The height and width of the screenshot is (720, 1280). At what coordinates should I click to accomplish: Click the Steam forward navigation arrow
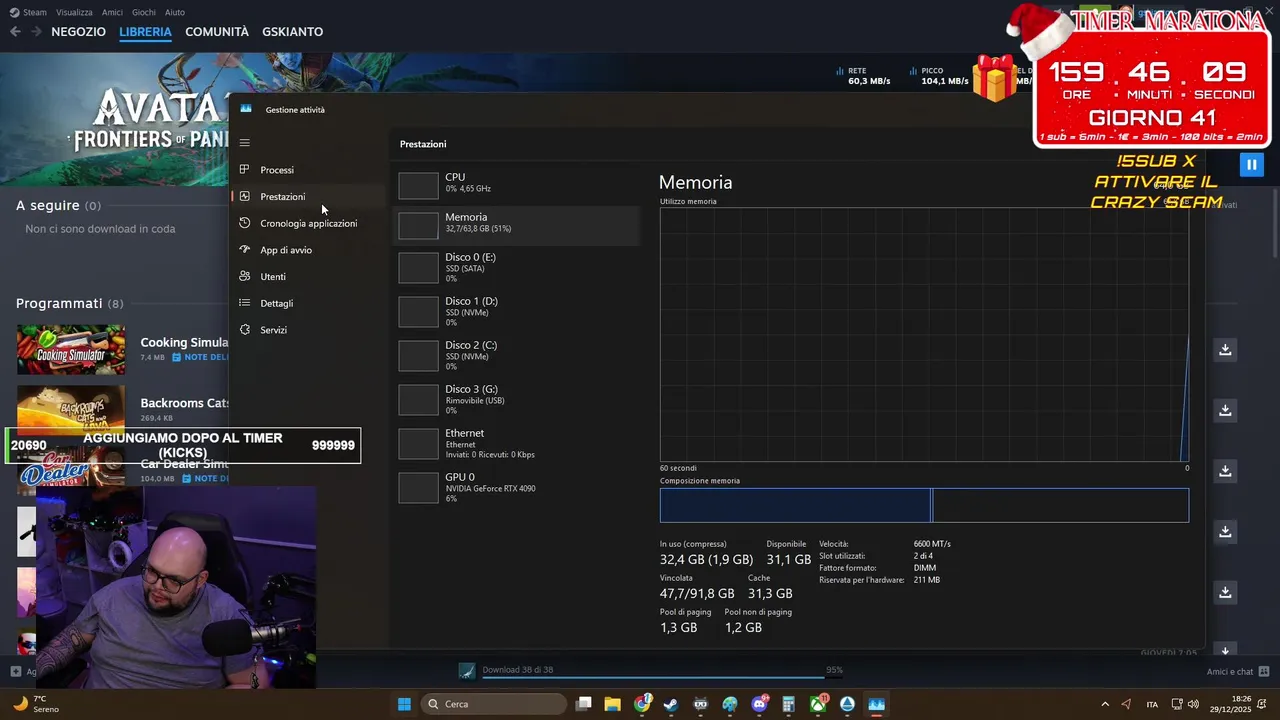(36, 32)
